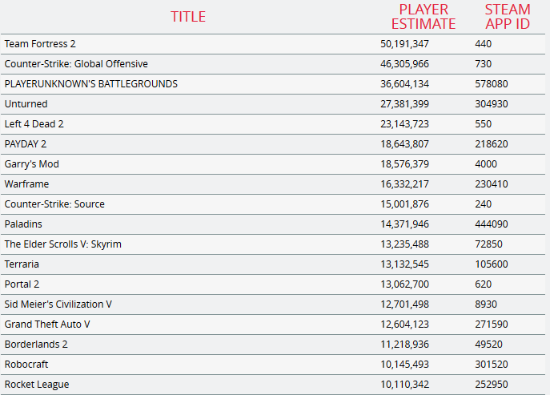Viewport: 550px width, 395px height.
Task: Select player estimate 12,701,498
Action: tap(404, 304)
